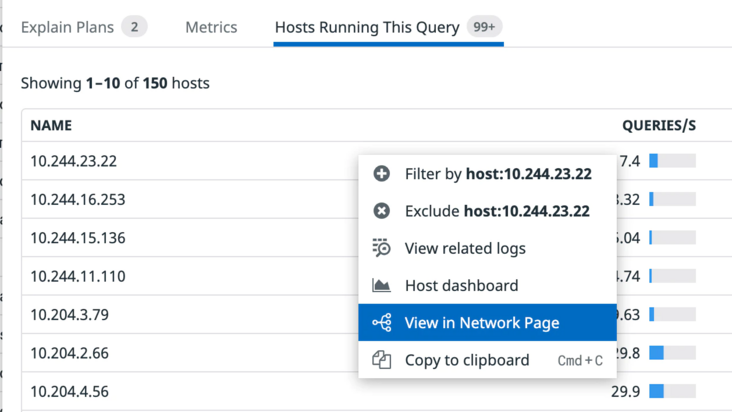
Task: Select View related logs
Action: [x=487, y=248]
